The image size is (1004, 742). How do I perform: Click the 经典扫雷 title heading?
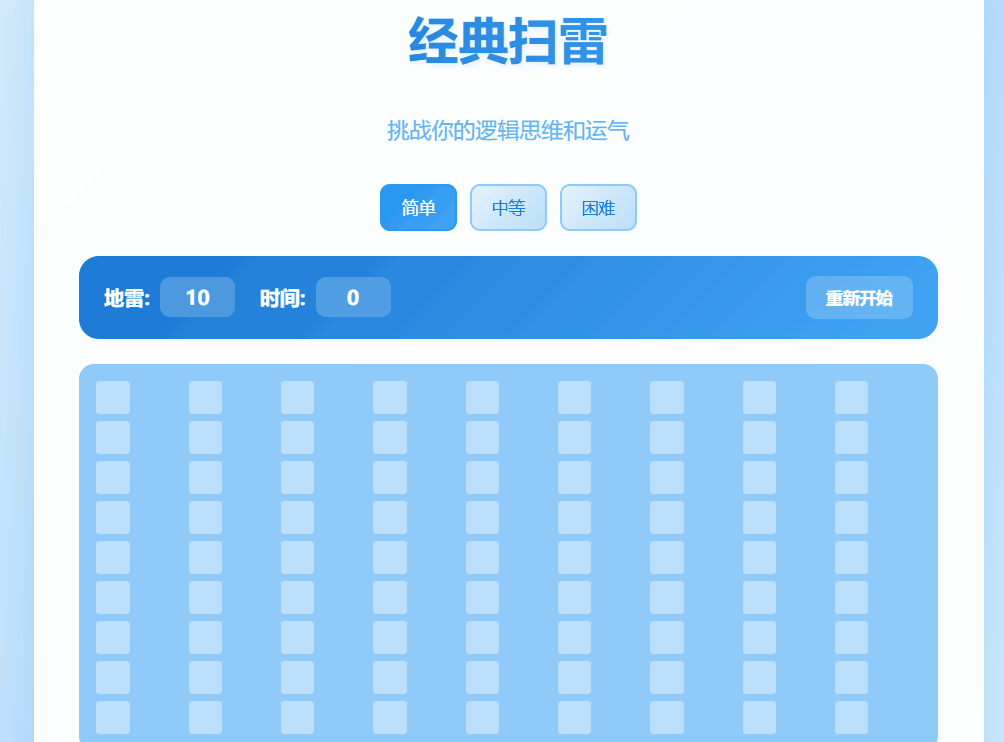click(x=508, y=42)
